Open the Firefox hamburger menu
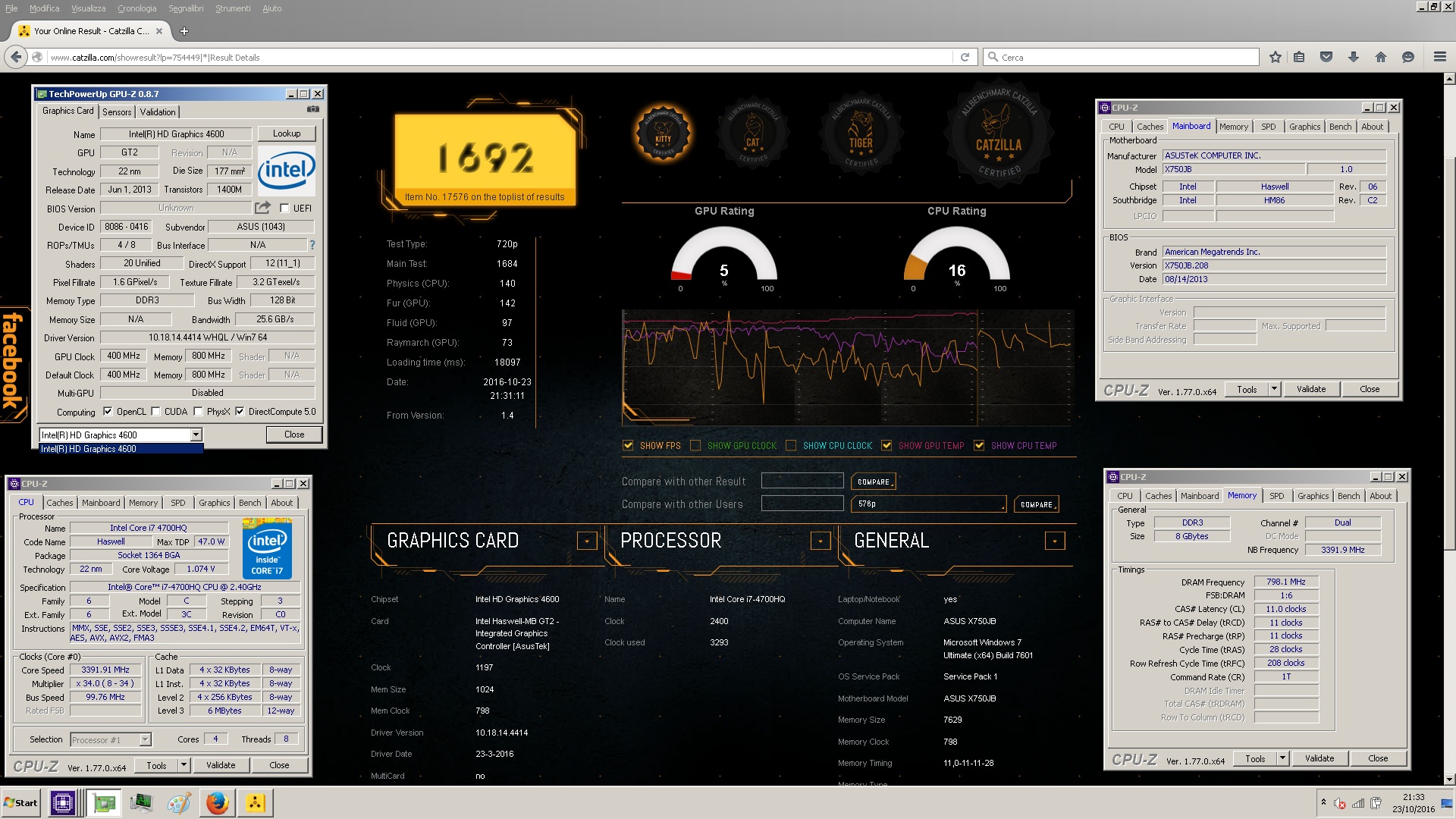 (x=1440, y=57)
